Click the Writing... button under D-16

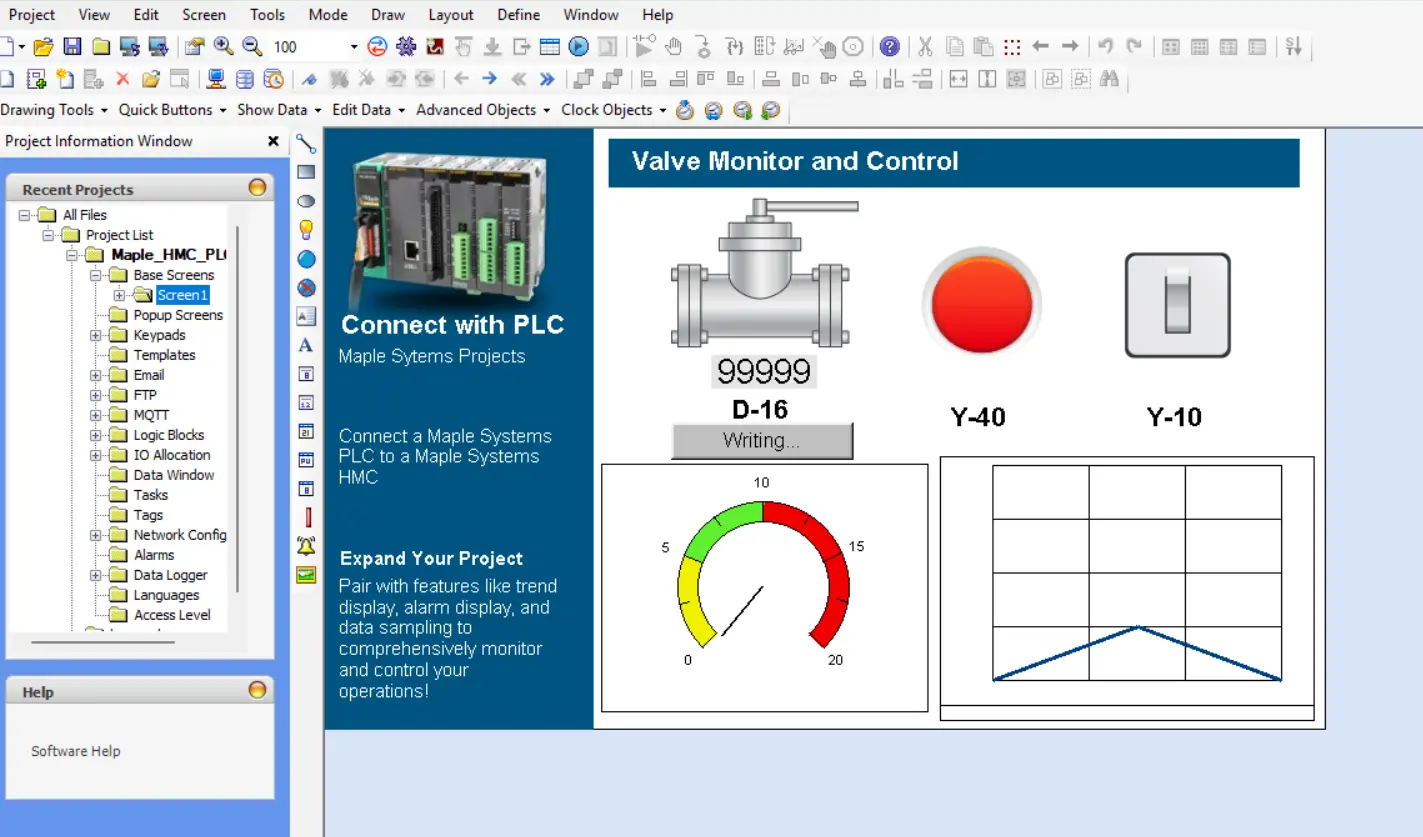(x=761, y=441)
